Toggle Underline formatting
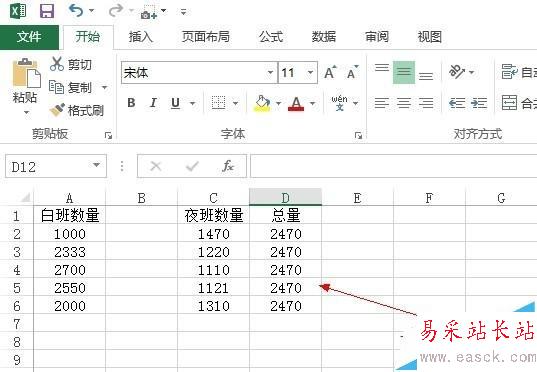This screenshot has height=372, width=537. point(175,103)
